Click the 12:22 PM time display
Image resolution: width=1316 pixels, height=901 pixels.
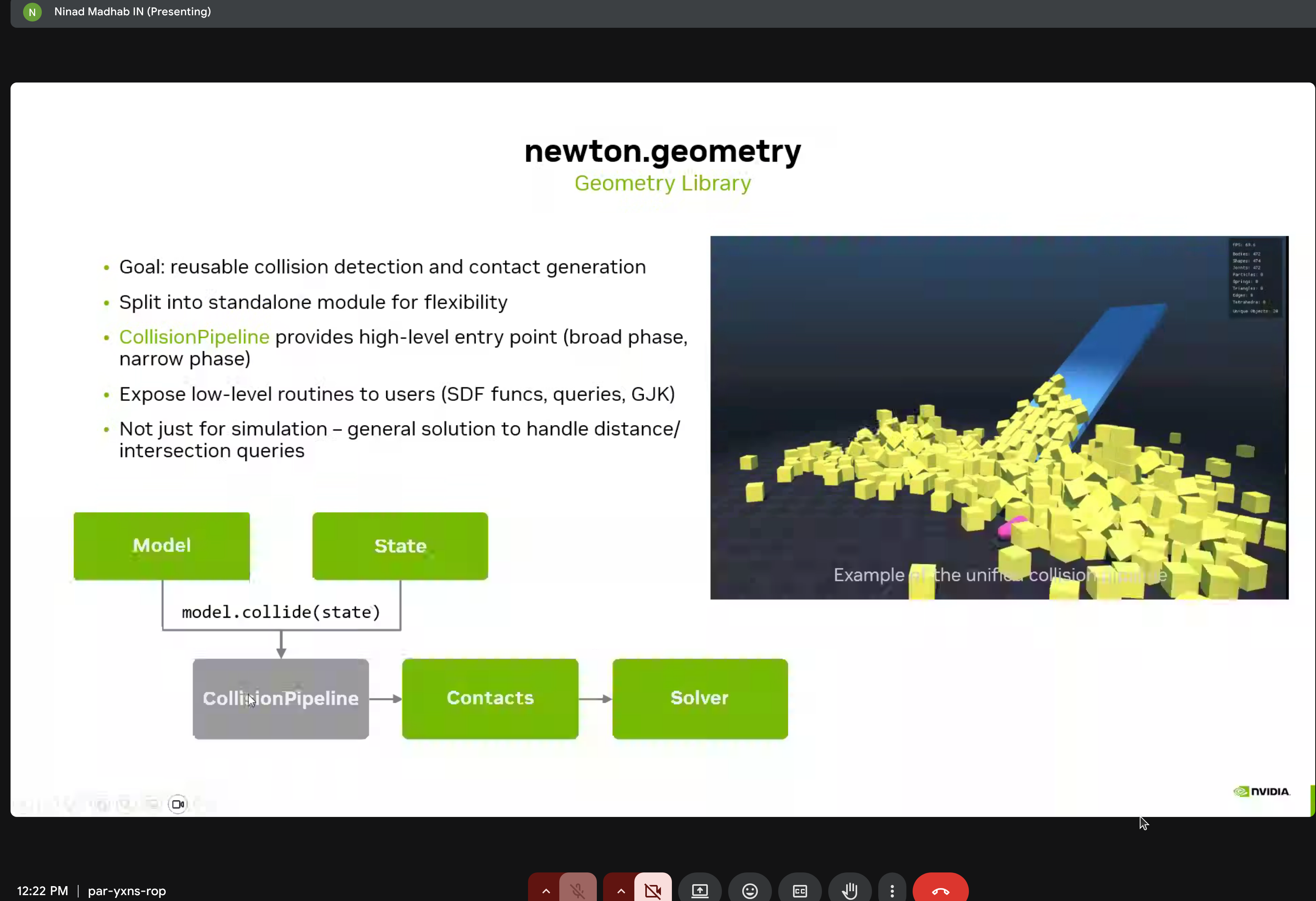tap(42, 891)
